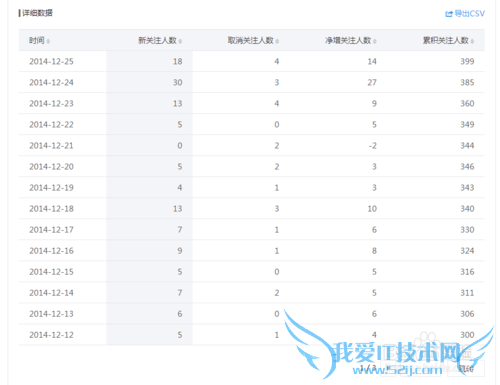This screenshot has height=385, width=500.
Task: Select the date cell 2014-12-16
Action: [x=51, y=251]
